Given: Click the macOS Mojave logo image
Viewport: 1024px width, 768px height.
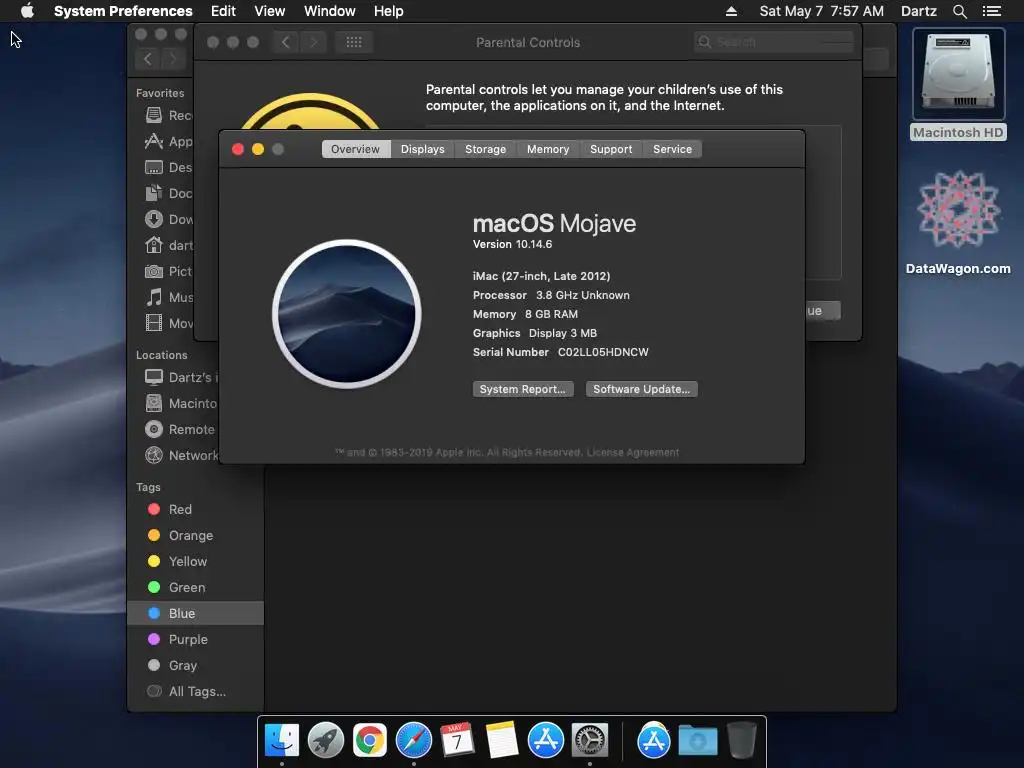Looking at the screenshot, I should pyautogui.click(x=347, y=314).
